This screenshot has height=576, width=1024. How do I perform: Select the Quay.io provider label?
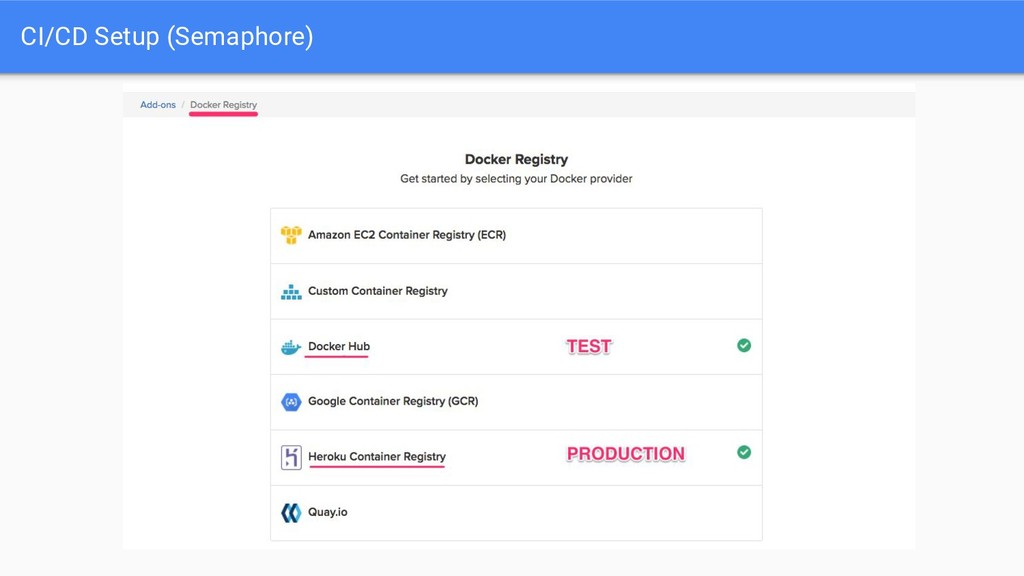(x=328, y=512)
